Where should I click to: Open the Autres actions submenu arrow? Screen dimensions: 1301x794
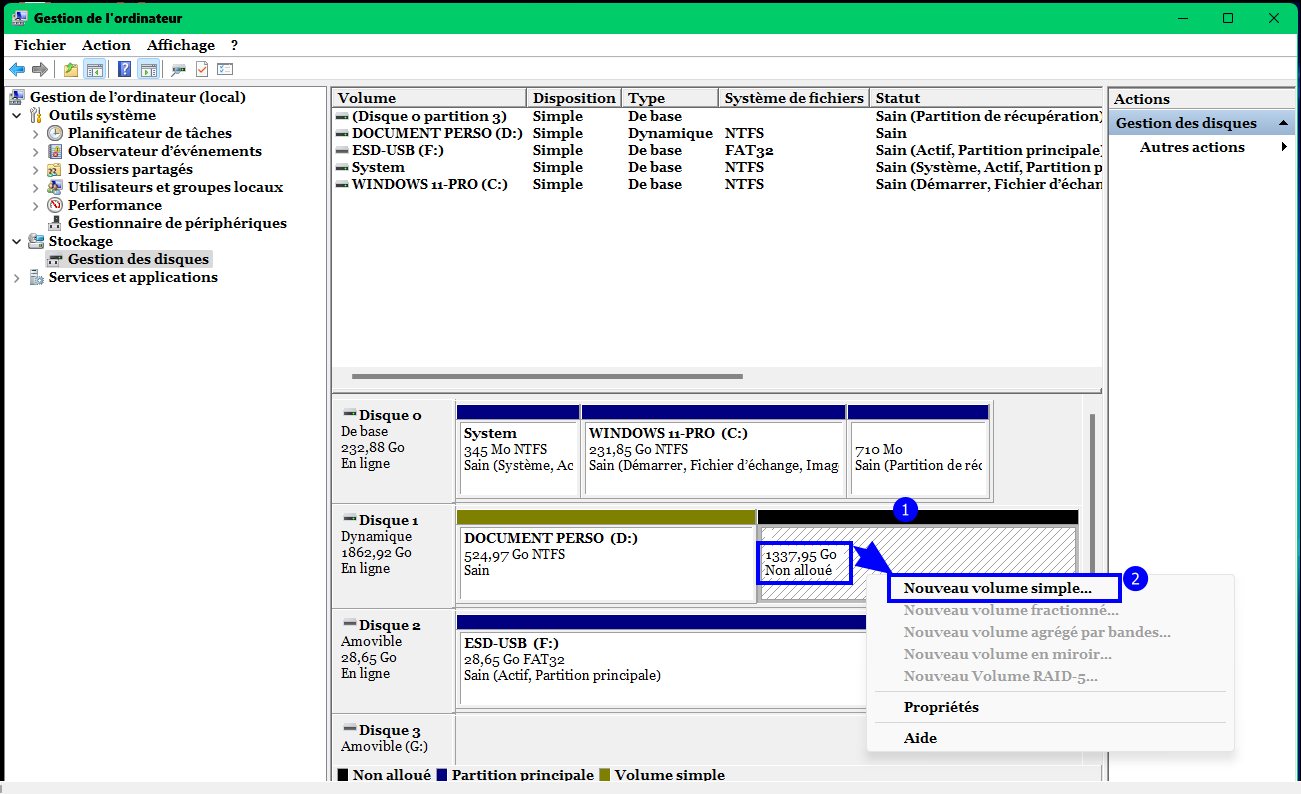click(1284, 147)
